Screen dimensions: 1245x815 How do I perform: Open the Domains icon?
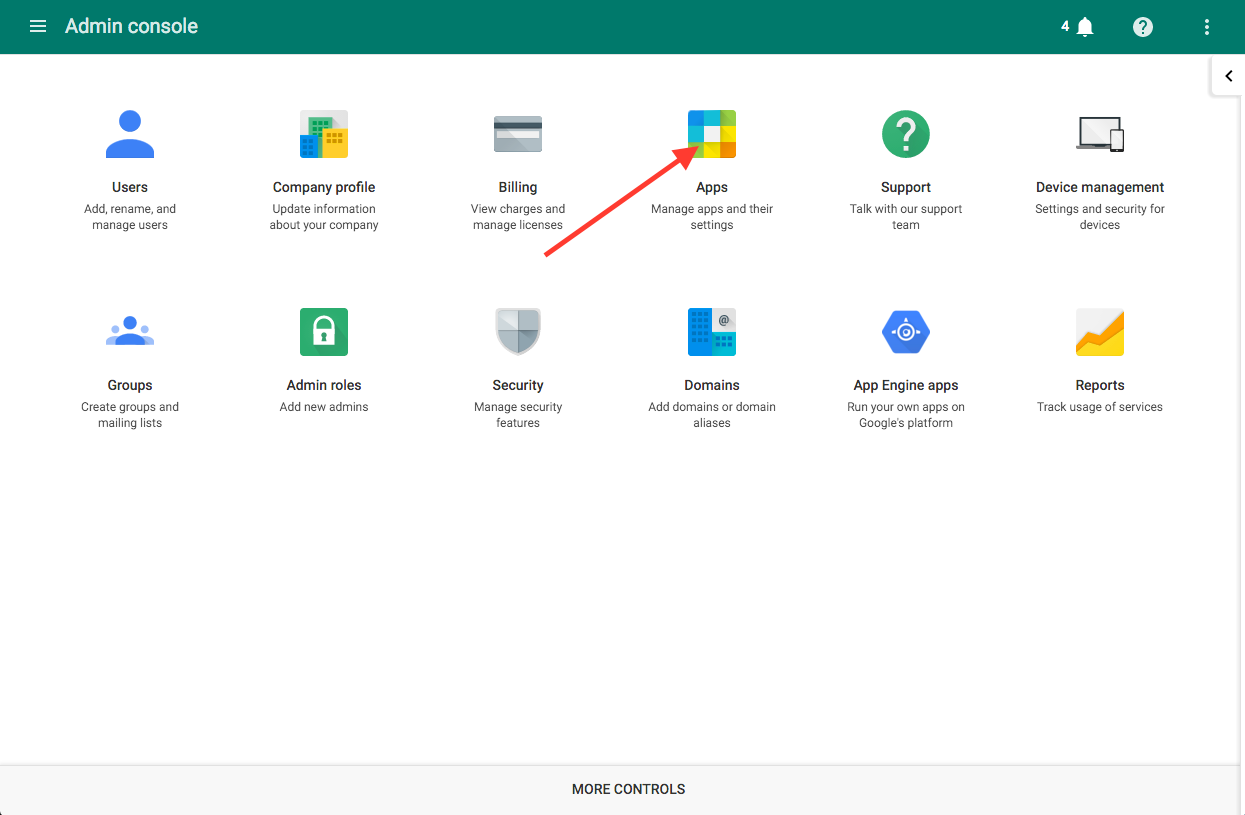(712, 332)
